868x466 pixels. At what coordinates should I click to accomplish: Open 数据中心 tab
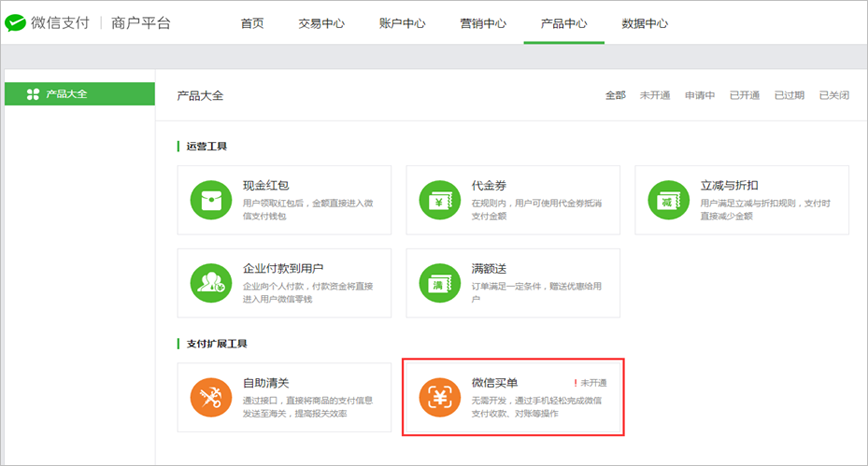click(645, 23)
